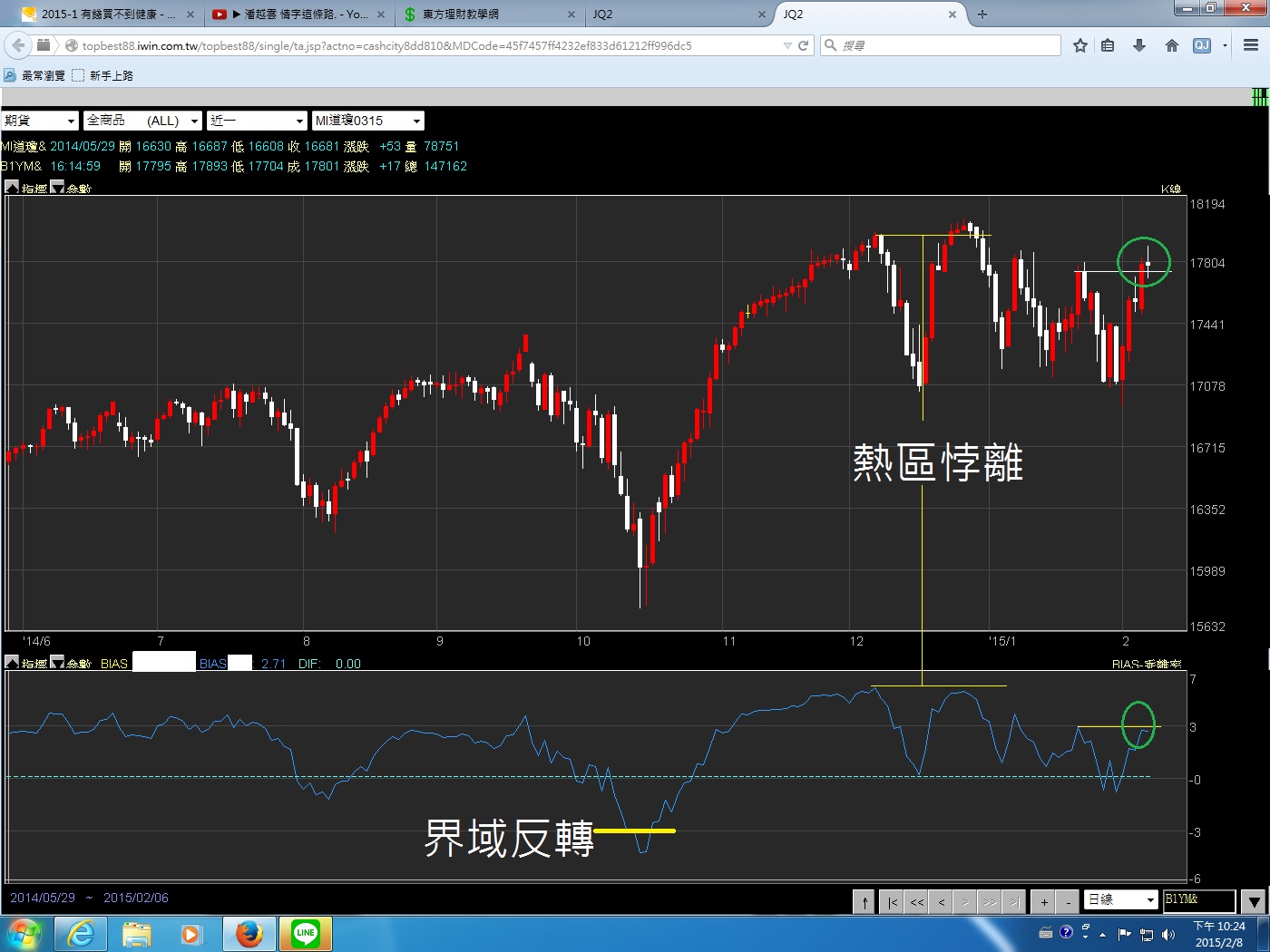Open the 日線 timeframe dropdown
The image size is (1270, 952).
1122,899
